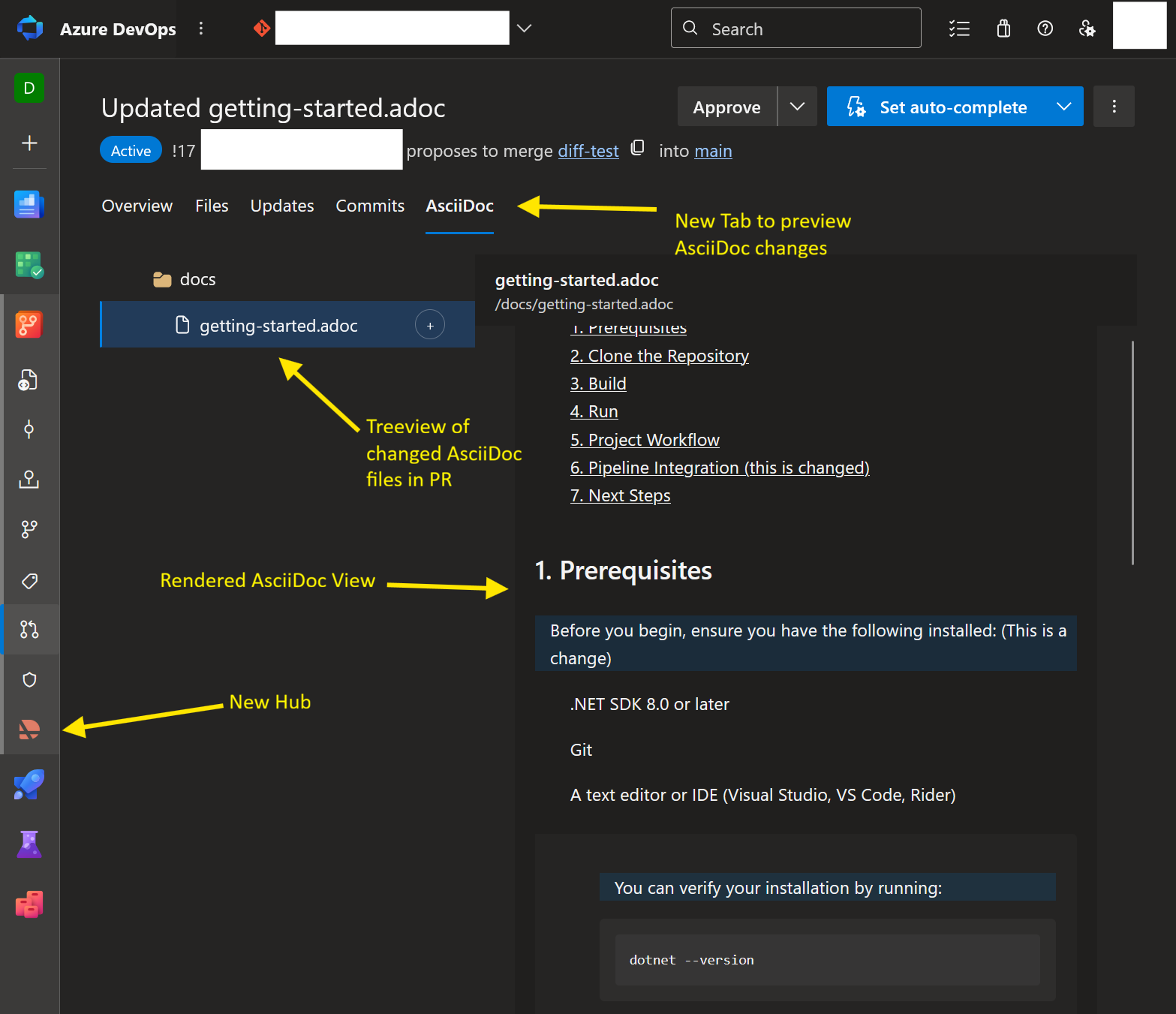Switch to the Overview tab
1176x1014 pixels.
pos(137,206)
